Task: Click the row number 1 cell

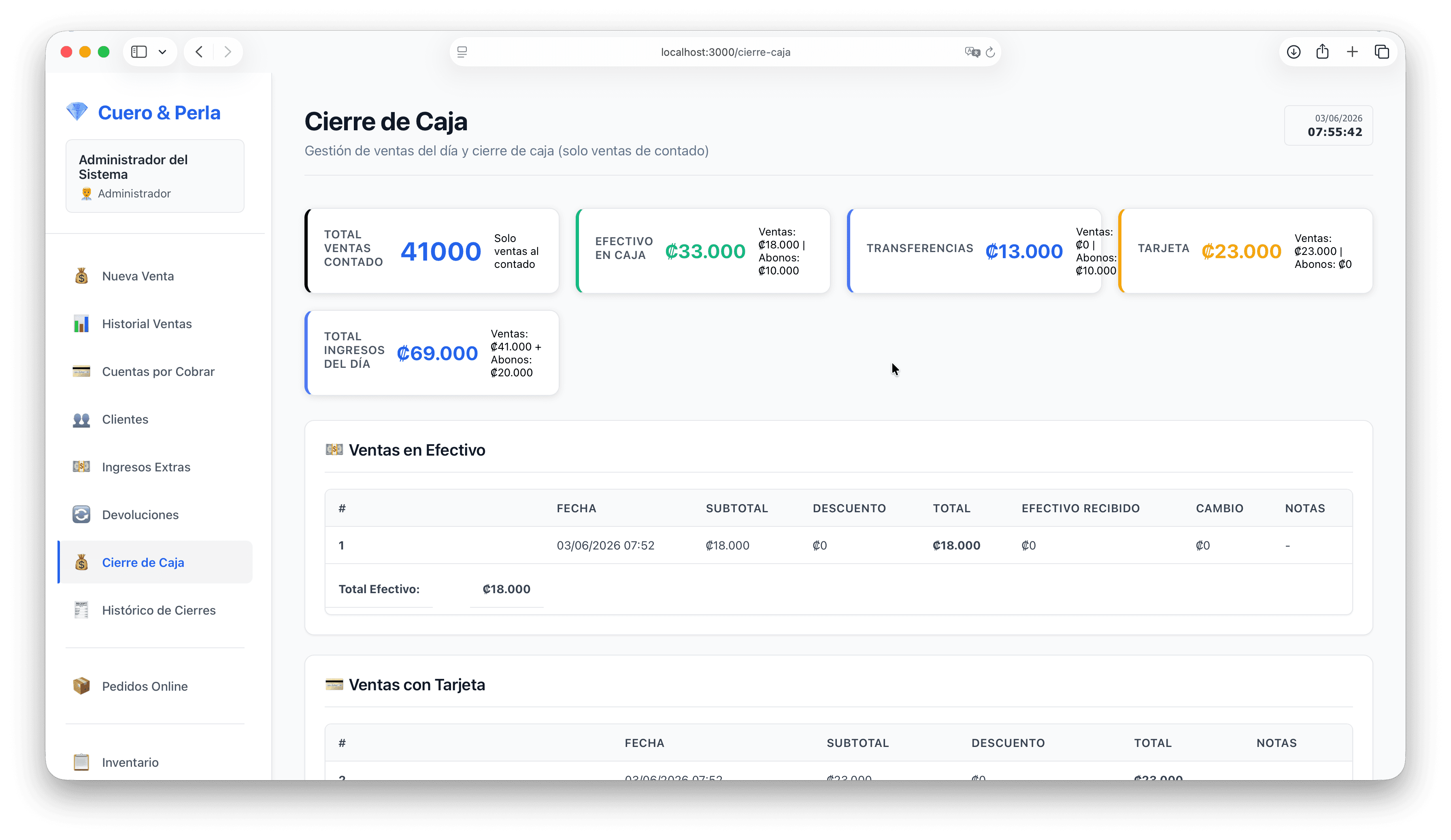Action: (x=341, y=545)
